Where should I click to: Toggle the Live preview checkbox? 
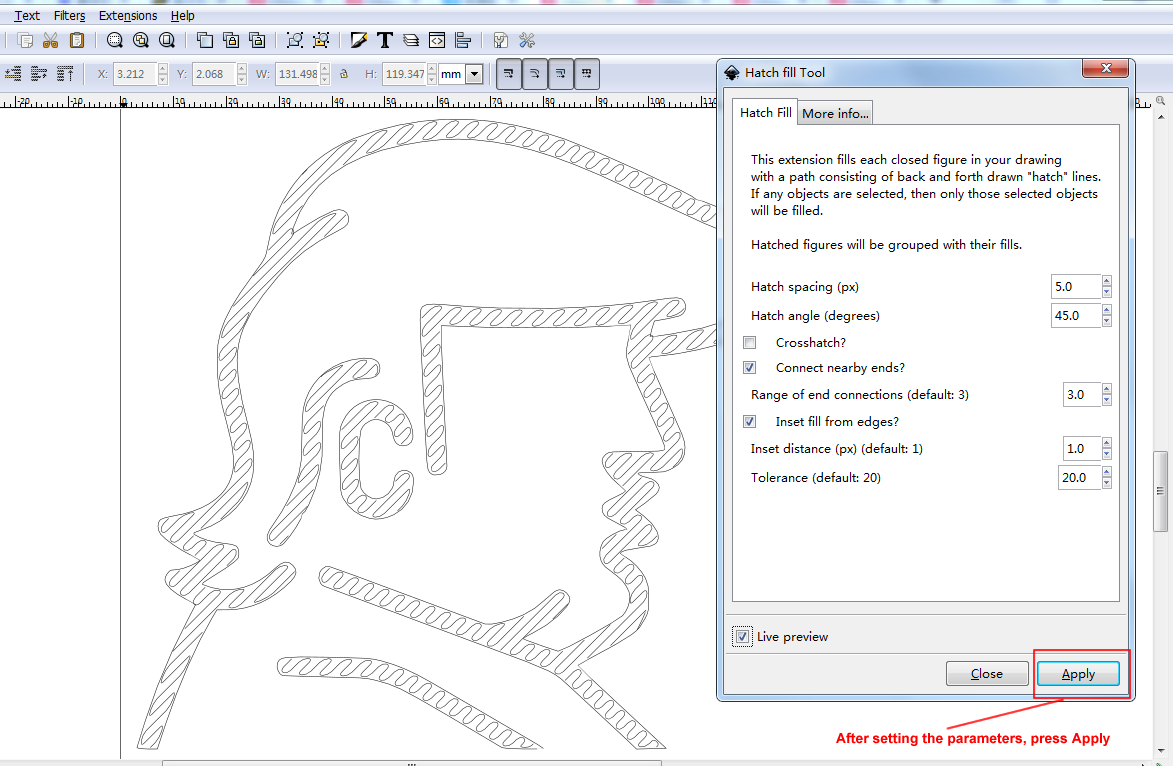pos(742,637)
